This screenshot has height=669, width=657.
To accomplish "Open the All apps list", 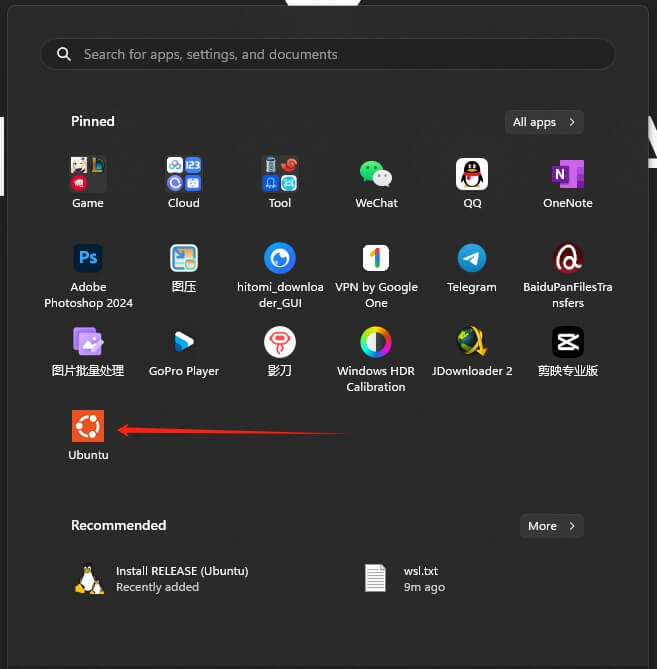I will pos(544,122).
